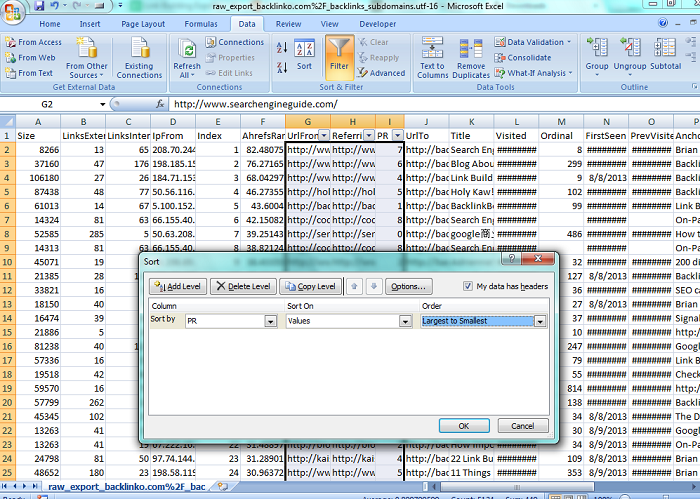
Task: Click the Office button logo
Action: [x=12, y=12]
